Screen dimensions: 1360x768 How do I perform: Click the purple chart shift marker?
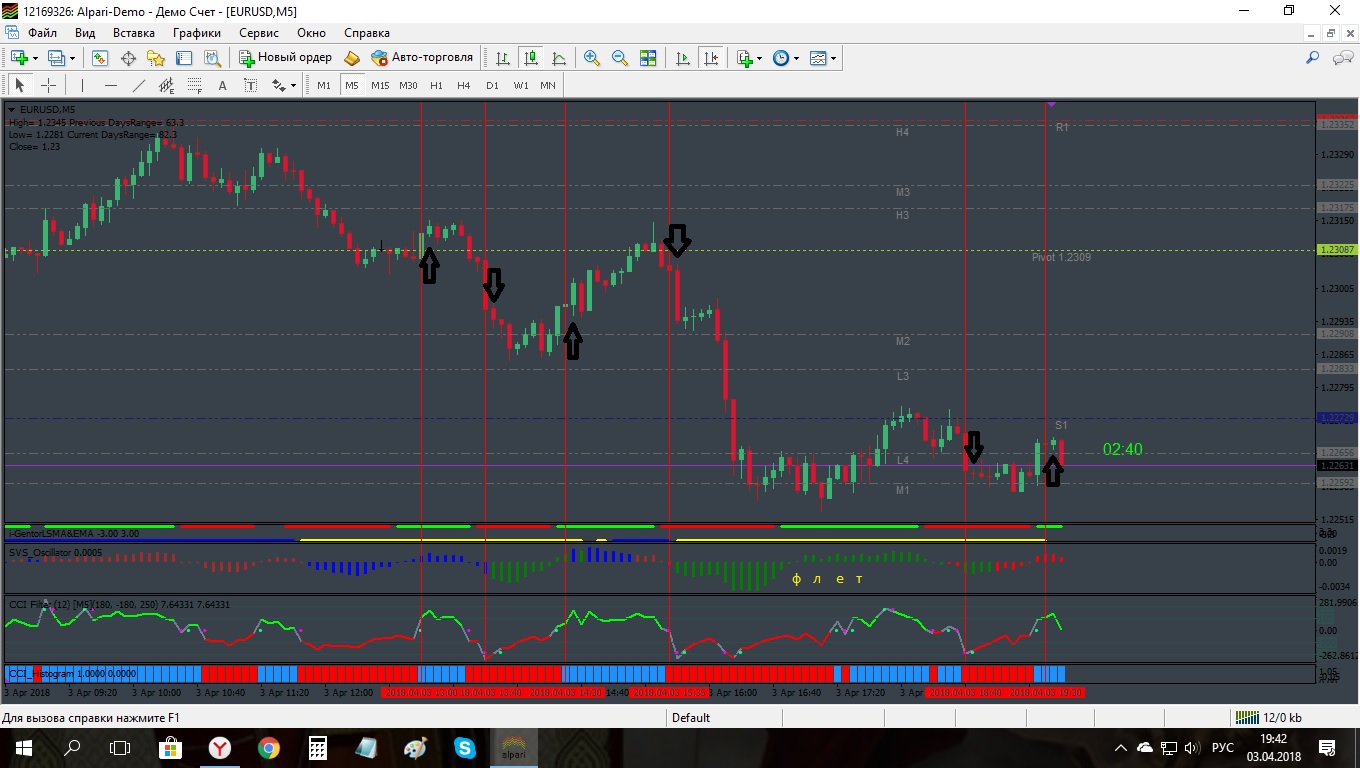1051,103
